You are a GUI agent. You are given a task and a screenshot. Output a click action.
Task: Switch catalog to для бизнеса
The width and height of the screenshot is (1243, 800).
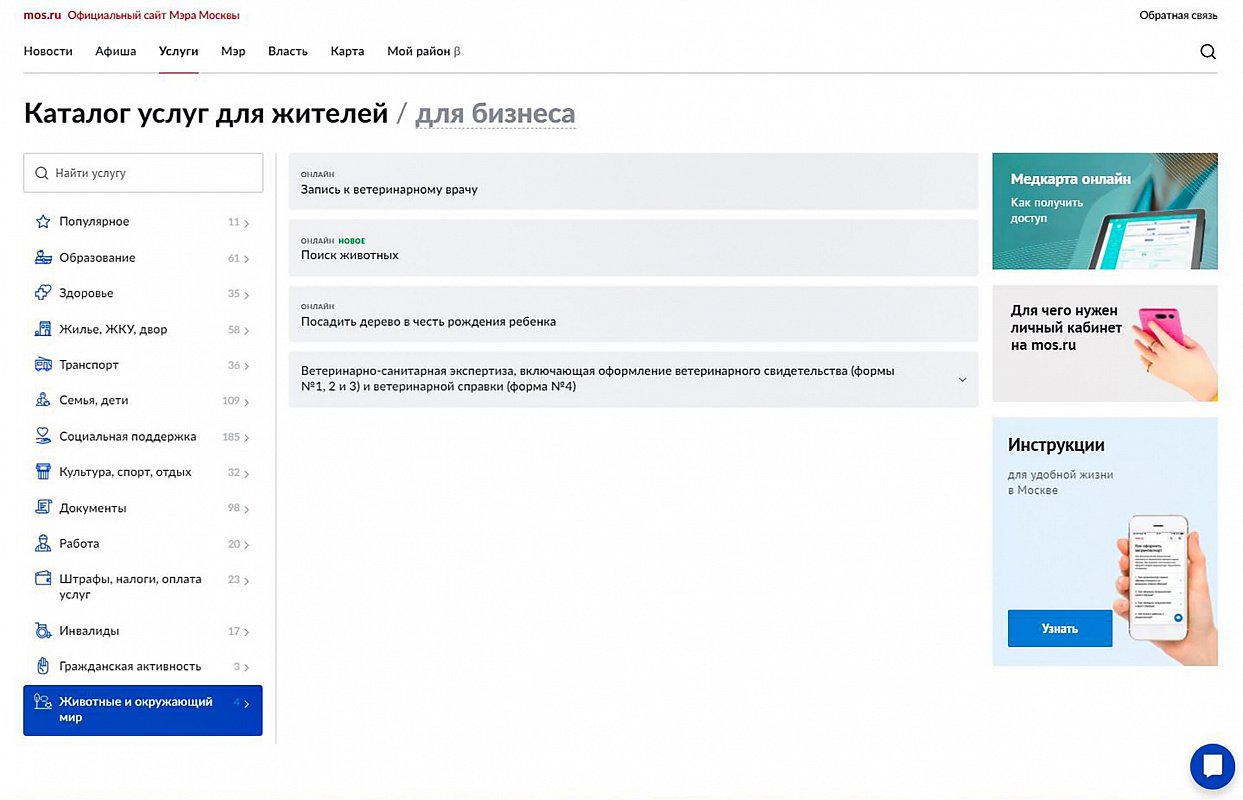495,114
